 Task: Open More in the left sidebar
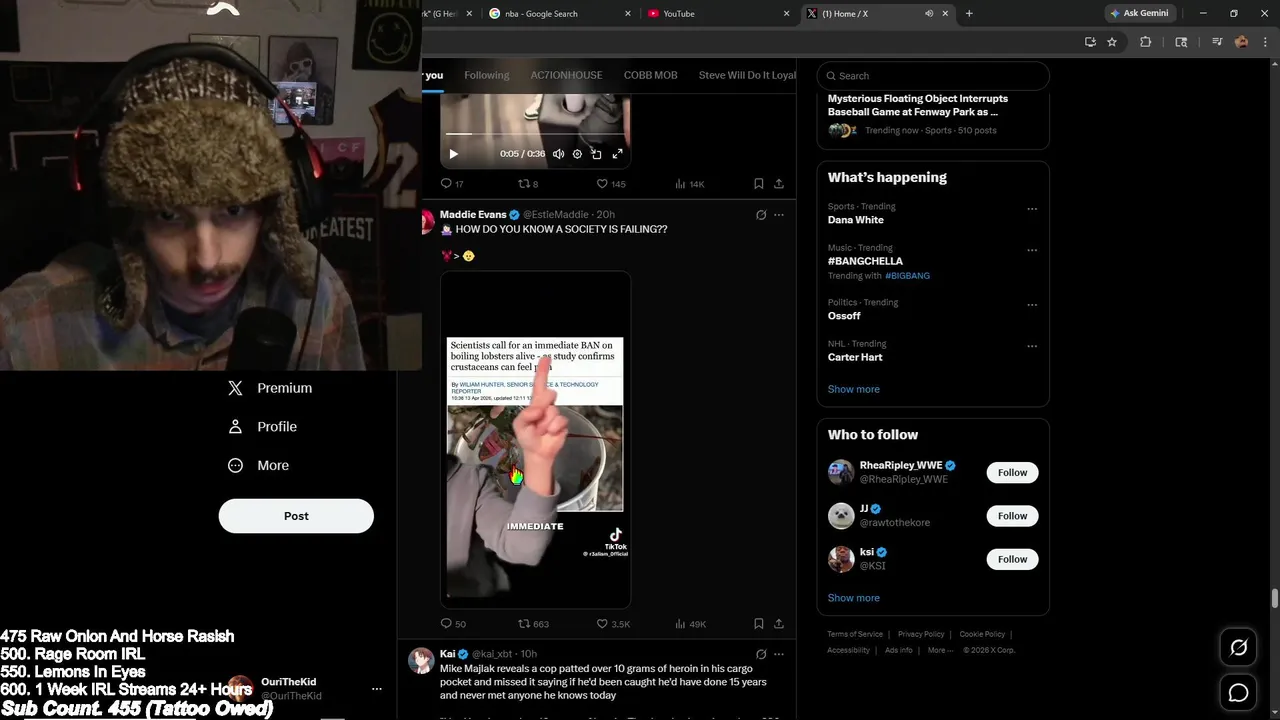tap(258, 465)
